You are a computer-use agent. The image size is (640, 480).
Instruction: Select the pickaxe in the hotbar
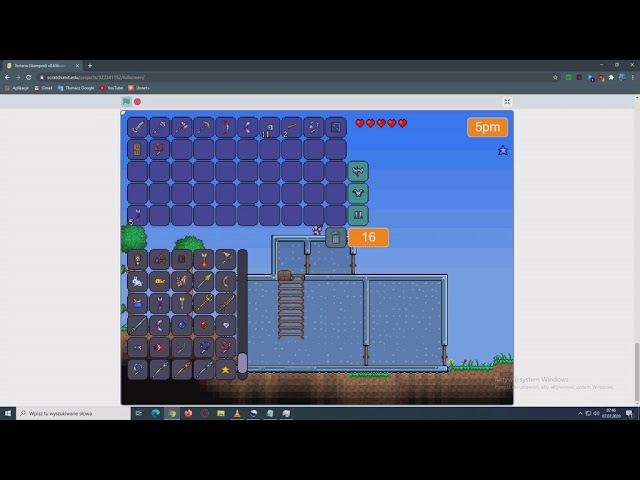pos(203,127)
